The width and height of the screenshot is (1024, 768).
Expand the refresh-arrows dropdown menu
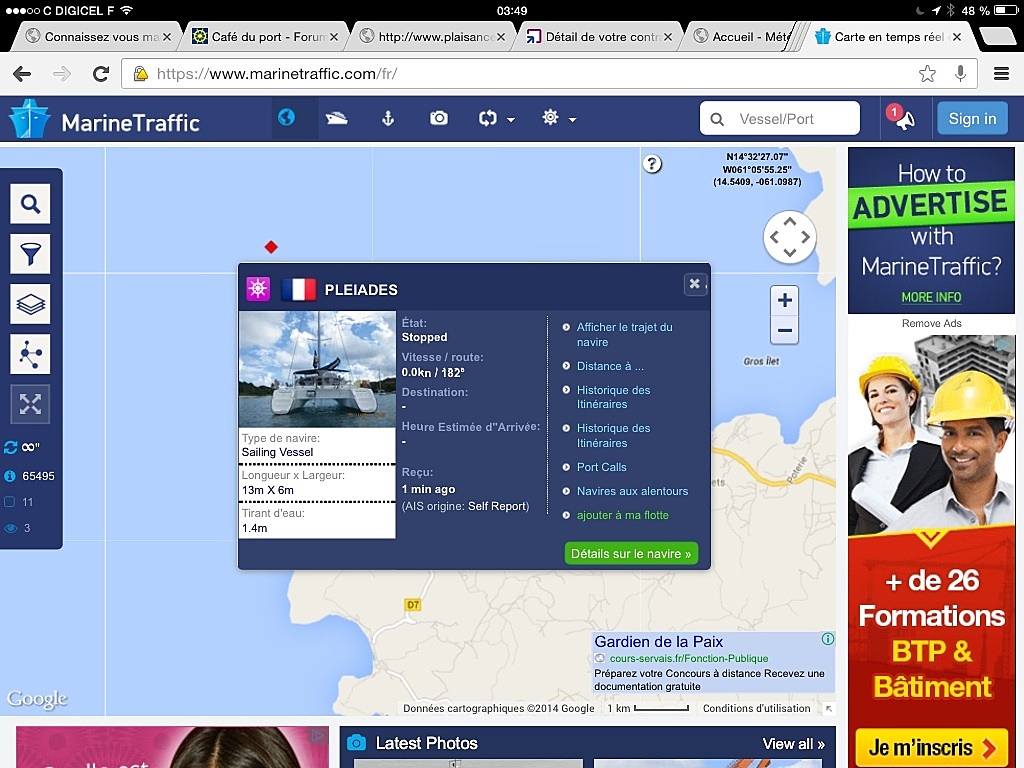coord(496,119)
